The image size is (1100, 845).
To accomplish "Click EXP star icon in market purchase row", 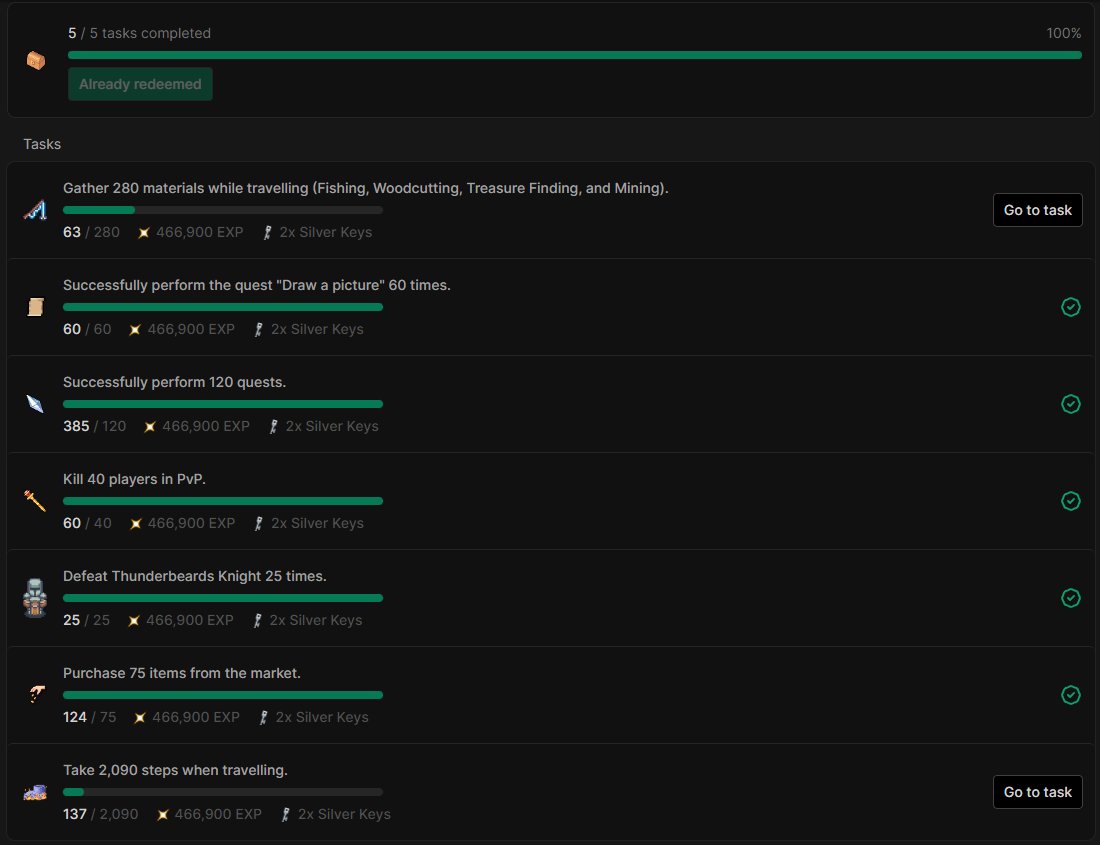I will (x=140, y=717).
